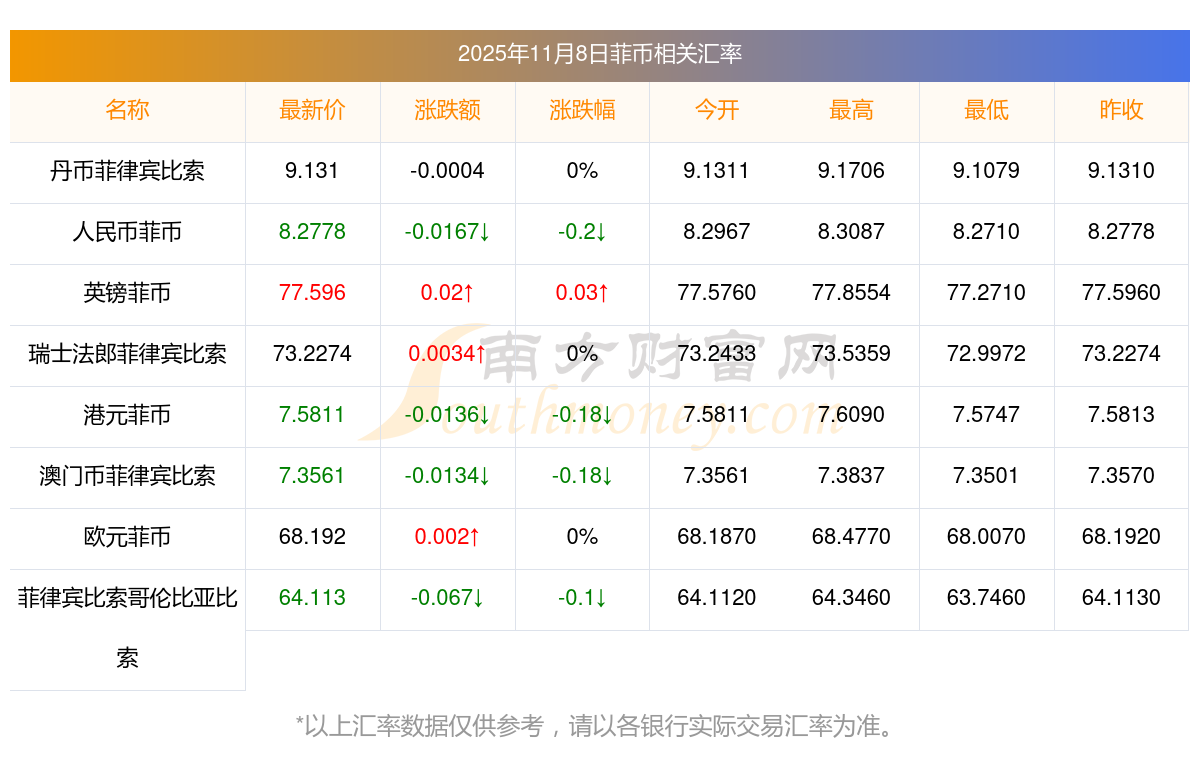Click the 澳门币菲律宾比索 row name

point(127,476)
